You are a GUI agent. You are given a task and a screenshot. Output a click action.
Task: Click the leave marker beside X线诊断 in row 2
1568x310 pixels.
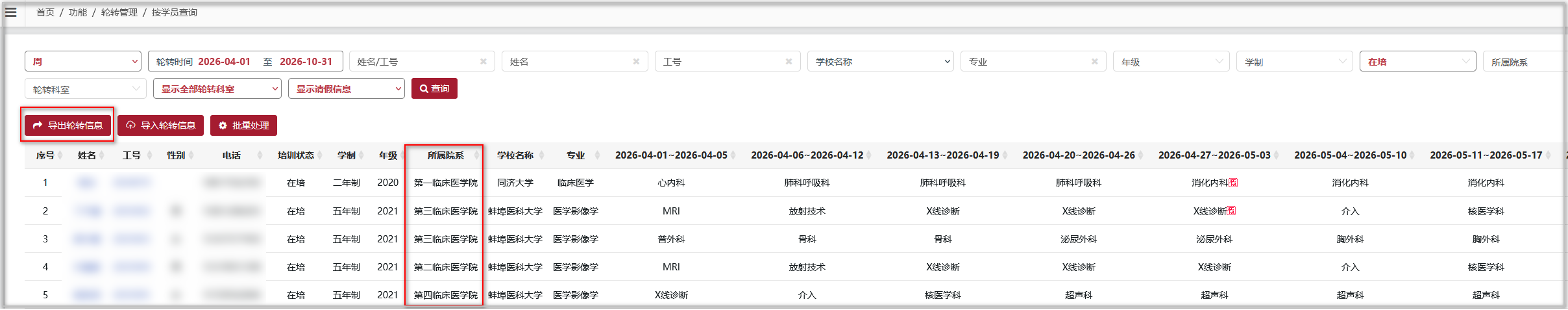pos(1231,211)
